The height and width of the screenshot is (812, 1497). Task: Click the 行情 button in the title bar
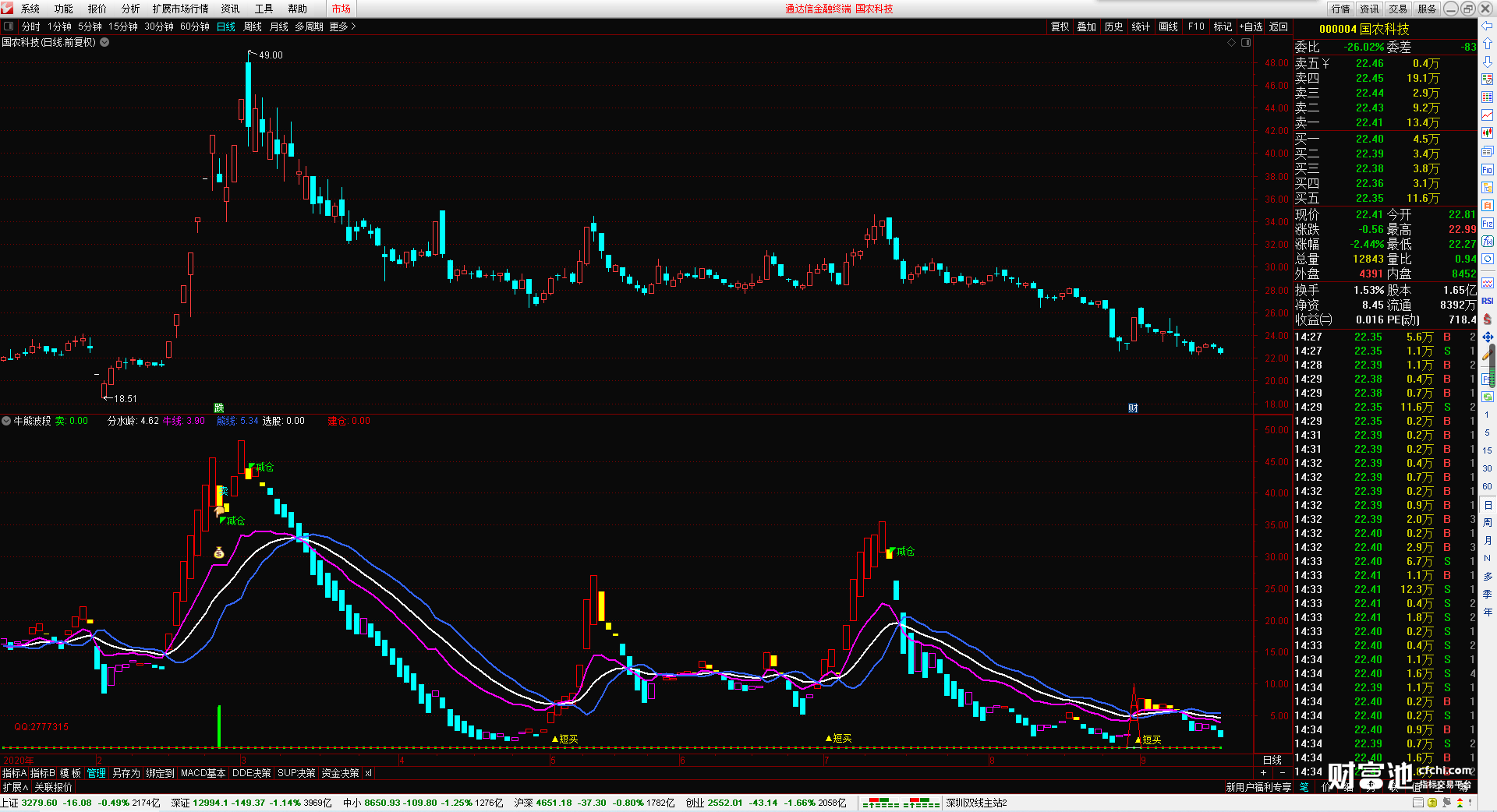tap(1341, 9)
